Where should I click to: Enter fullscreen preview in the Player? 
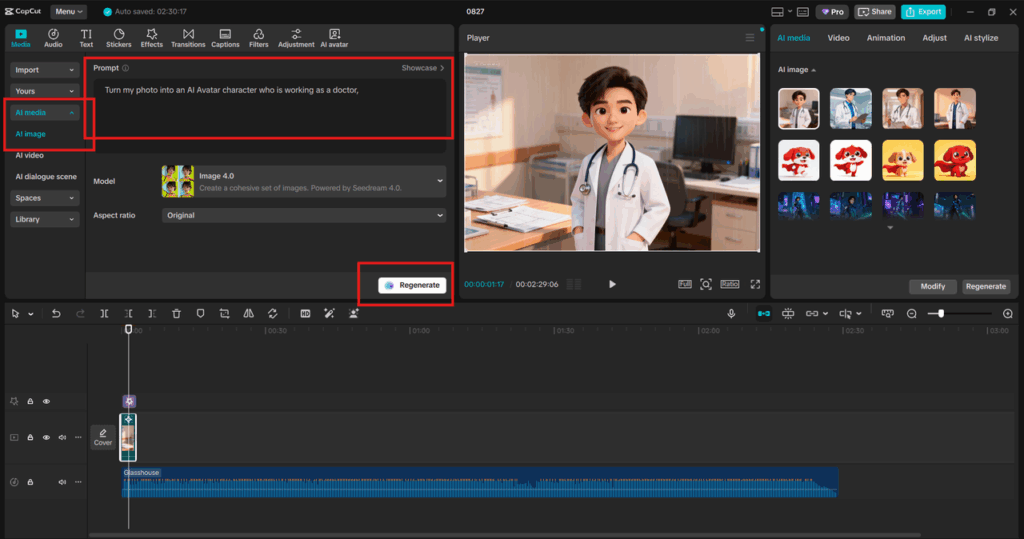pos(755,284)
